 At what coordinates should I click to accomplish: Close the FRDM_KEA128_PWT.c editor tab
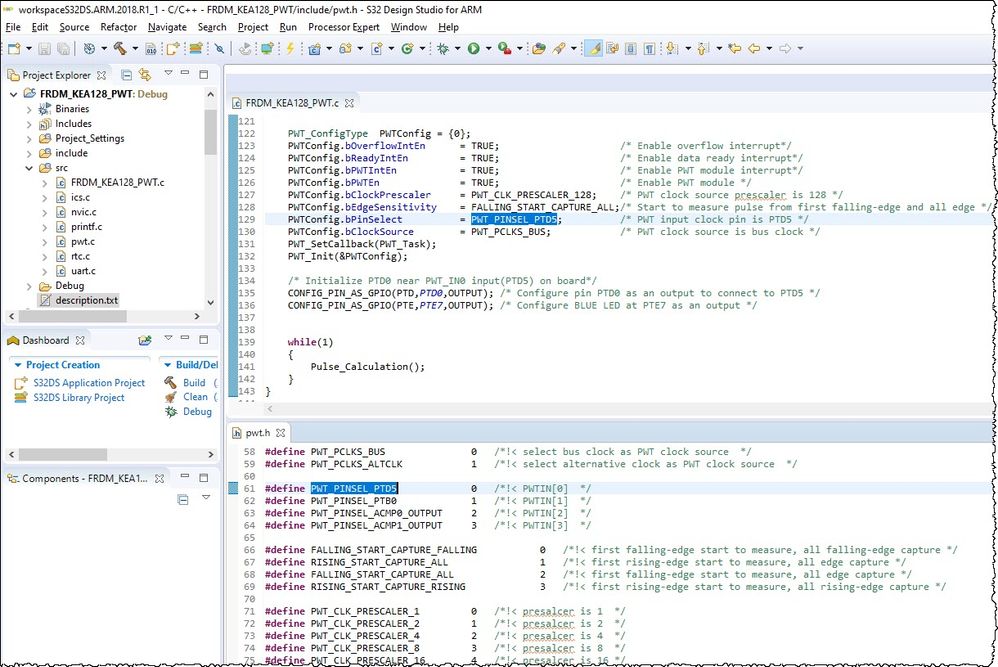350,103
